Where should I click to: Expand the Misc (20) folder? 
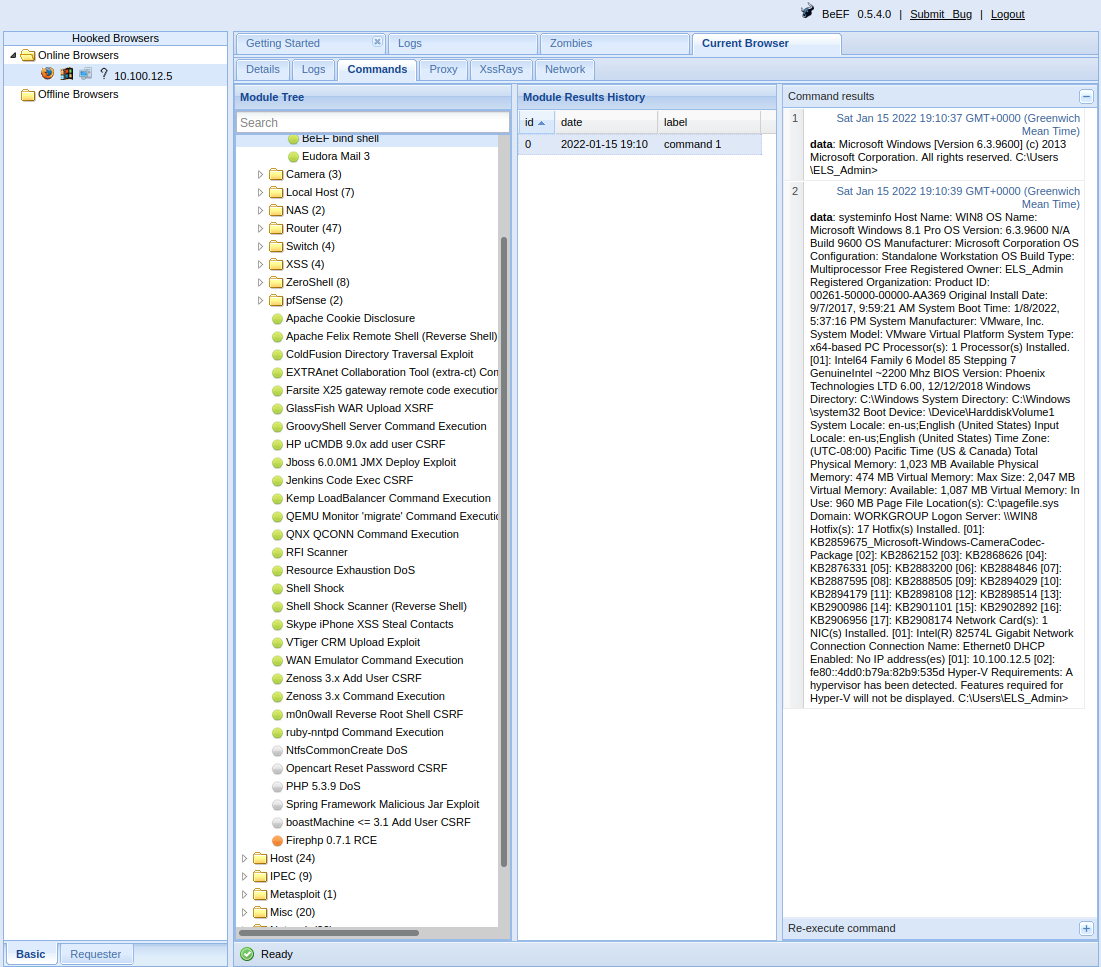pyautogui.click(x=244, y=912)
